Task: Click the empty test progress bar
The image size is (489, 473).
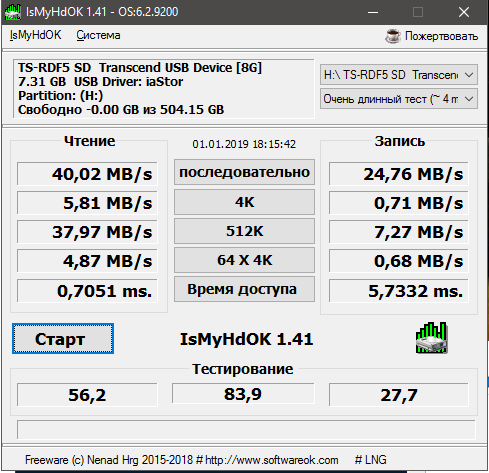Action: pos(246,430)
